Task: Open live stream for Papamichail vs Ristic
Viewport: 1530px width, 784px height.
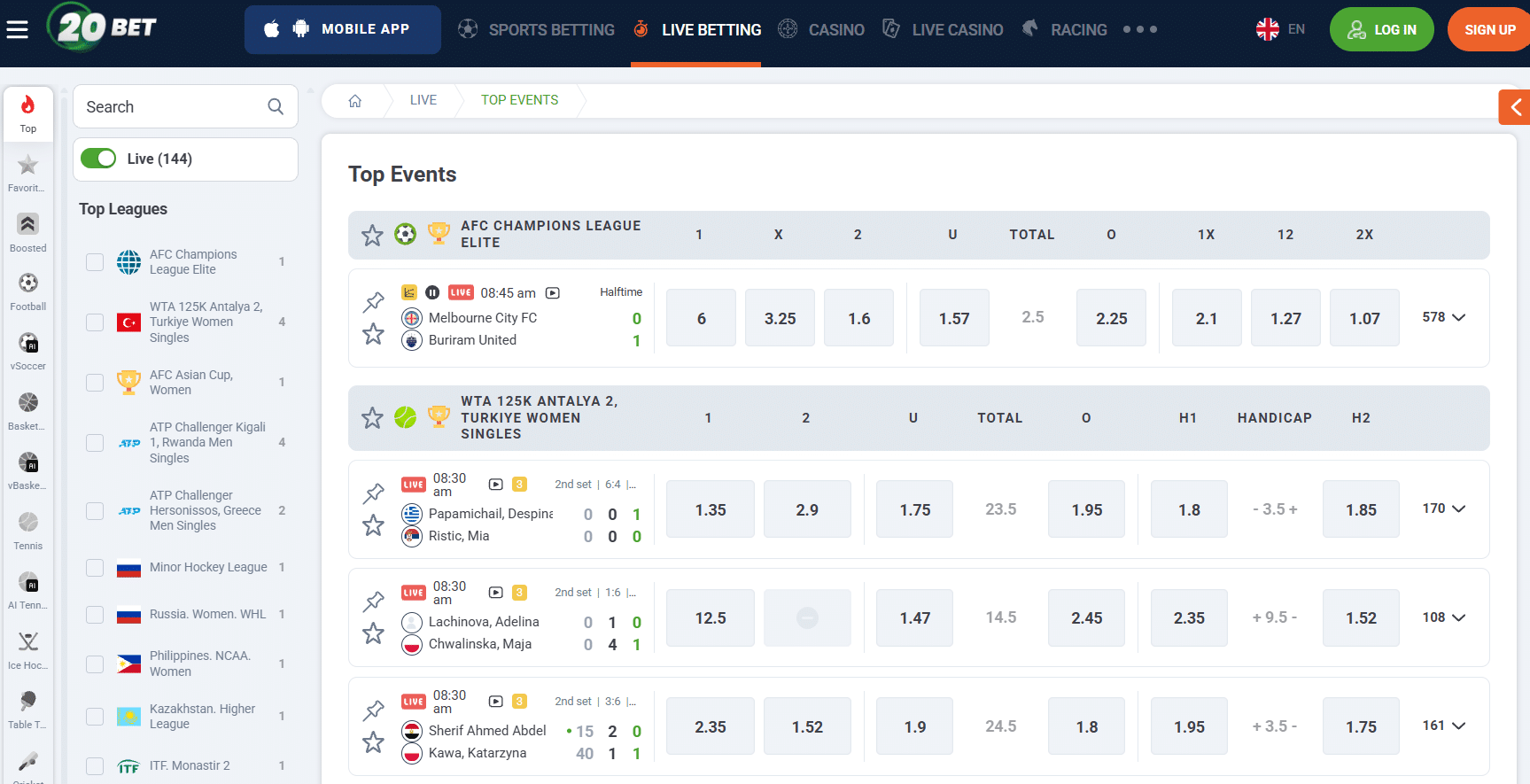Action: [496, 485]
